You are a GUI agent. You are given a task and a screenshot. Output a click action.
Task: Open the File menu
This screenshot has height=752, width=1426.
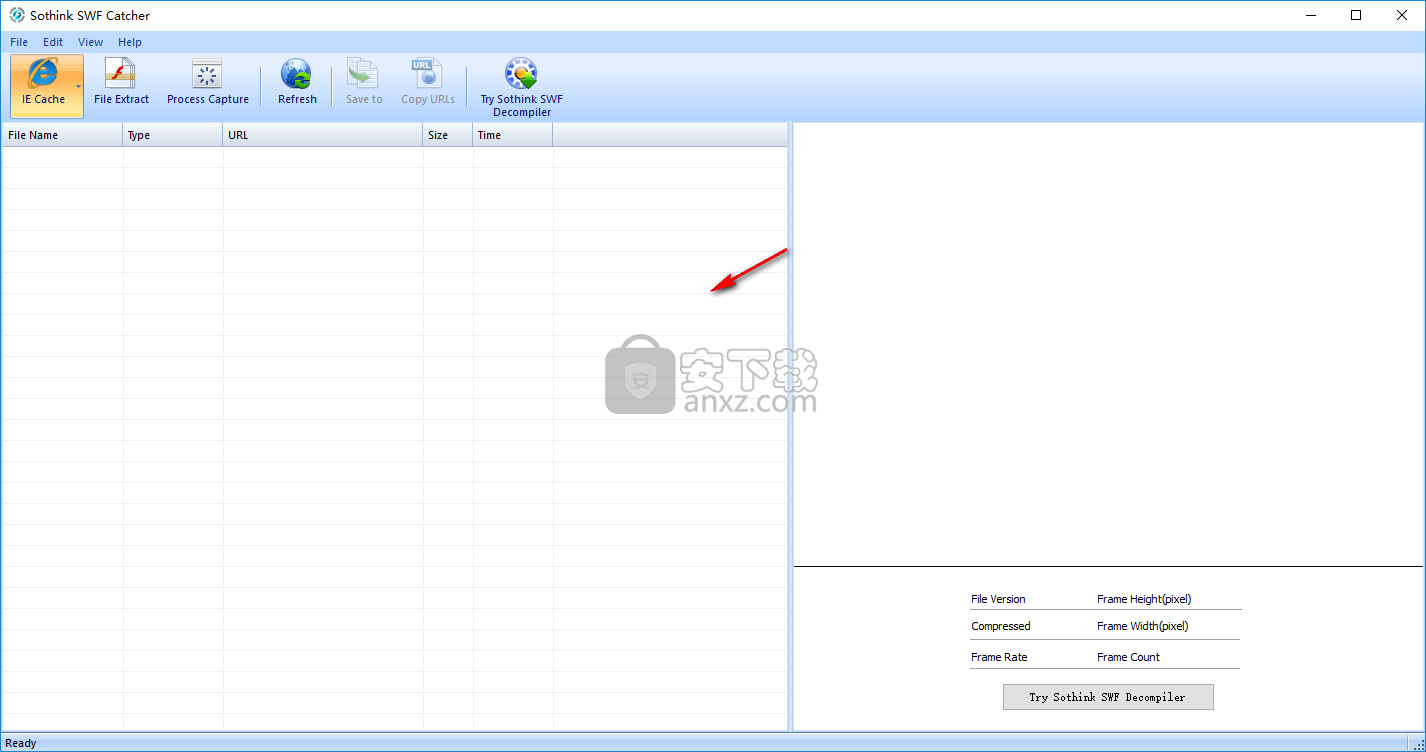19,42
